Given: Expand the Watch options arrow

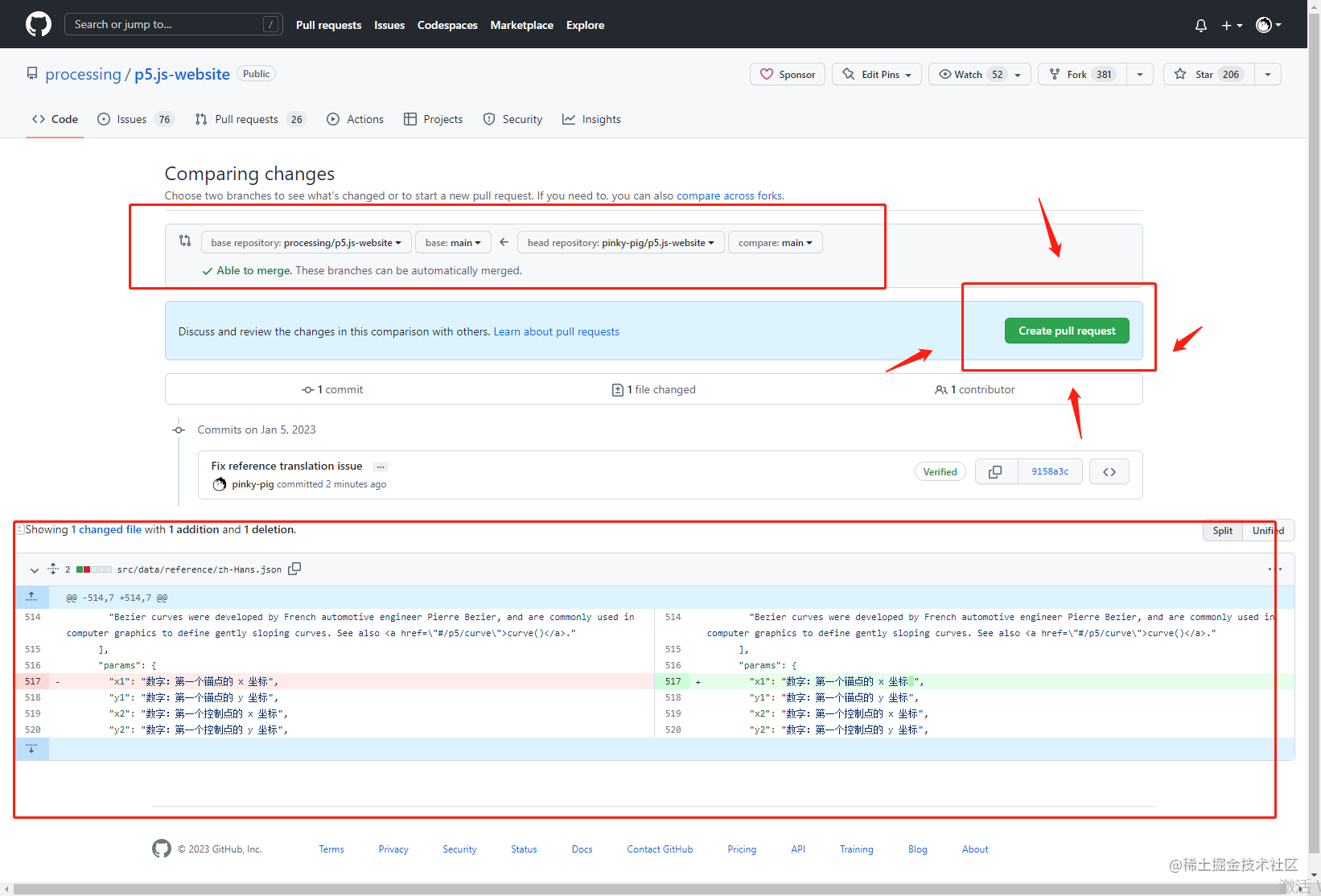Looking at the screenshot, I should point(1019,74).
